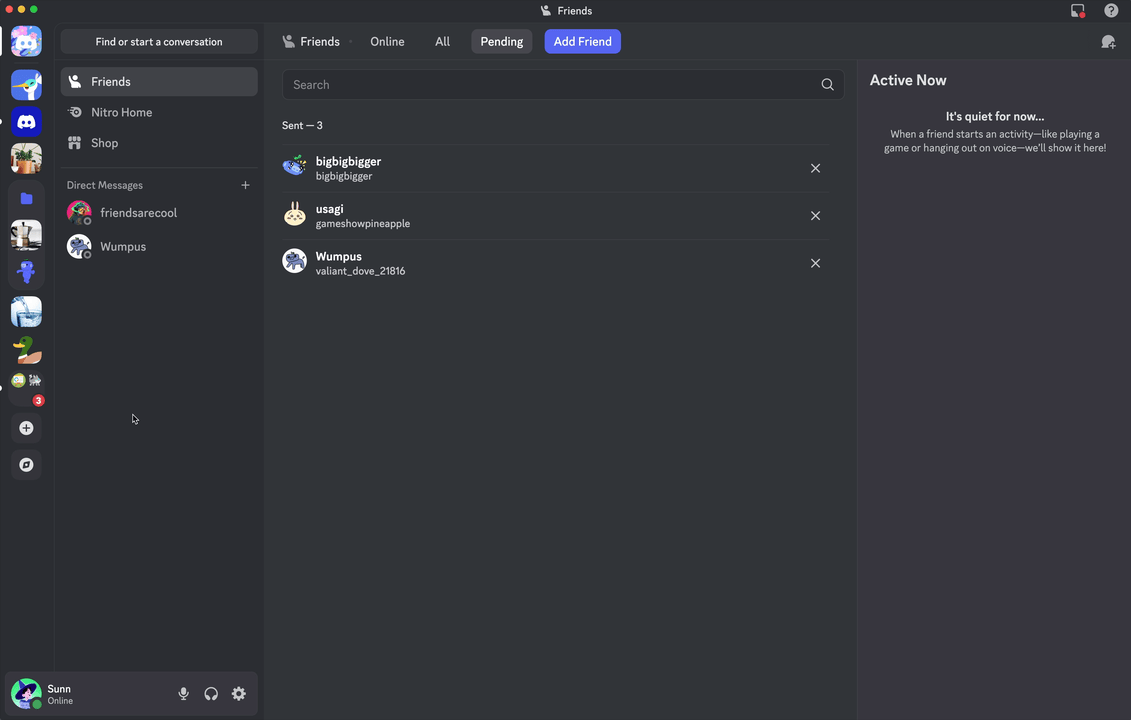Create a new DM with plus icon
The height and width of the screenshot is (720, 1131).
[245, 185]
